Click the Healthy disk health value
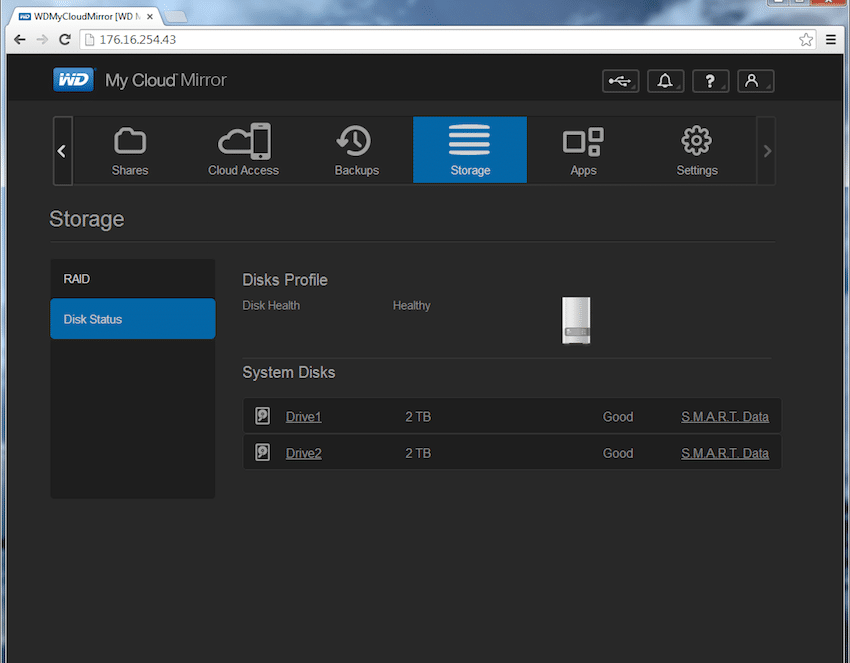 [x=411, y=306]
